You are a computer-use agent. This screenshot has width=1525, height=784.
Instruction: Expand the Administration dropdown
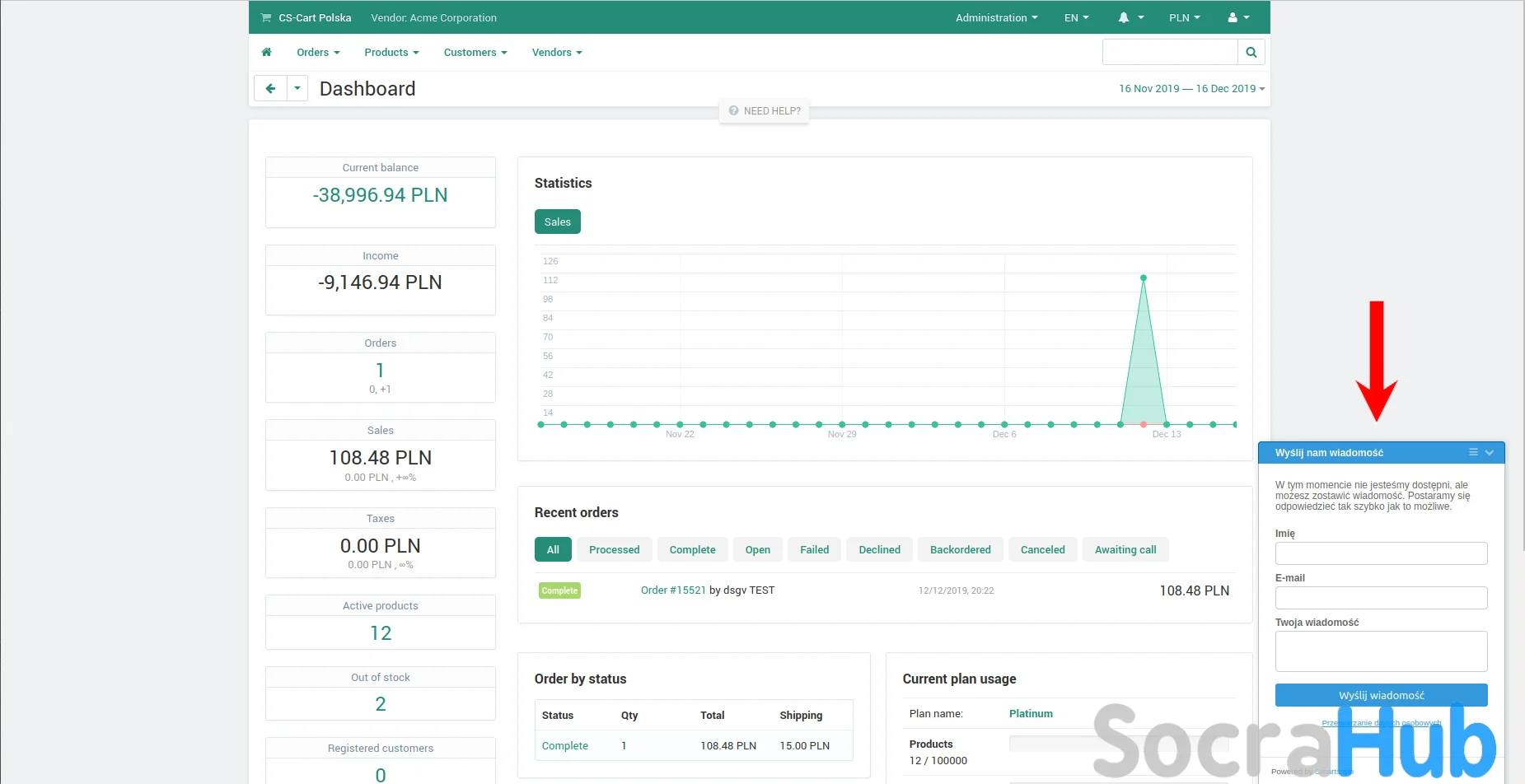click(x=996, y=17)
